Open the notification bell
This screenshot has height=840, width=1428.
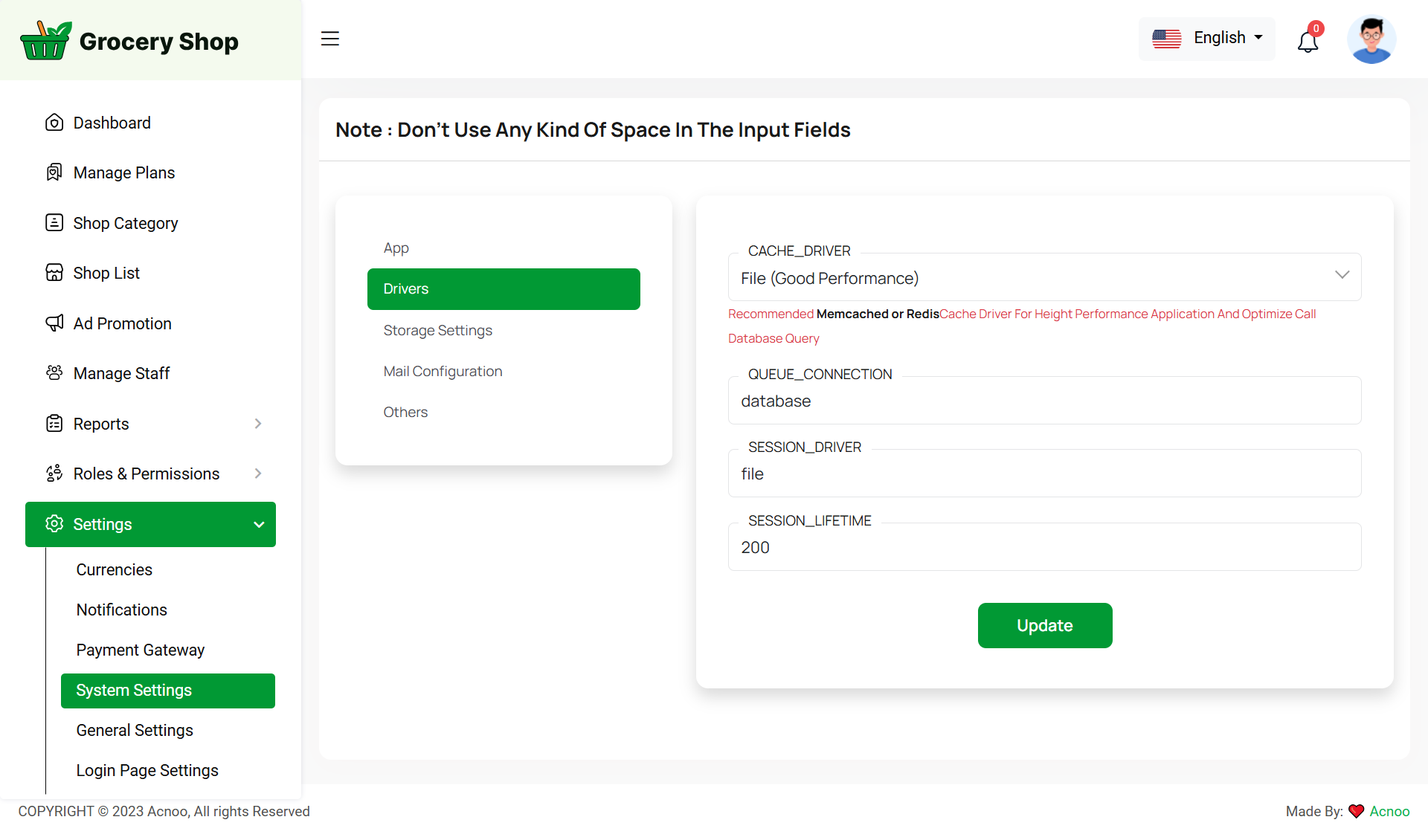(x=1308, y=41)
